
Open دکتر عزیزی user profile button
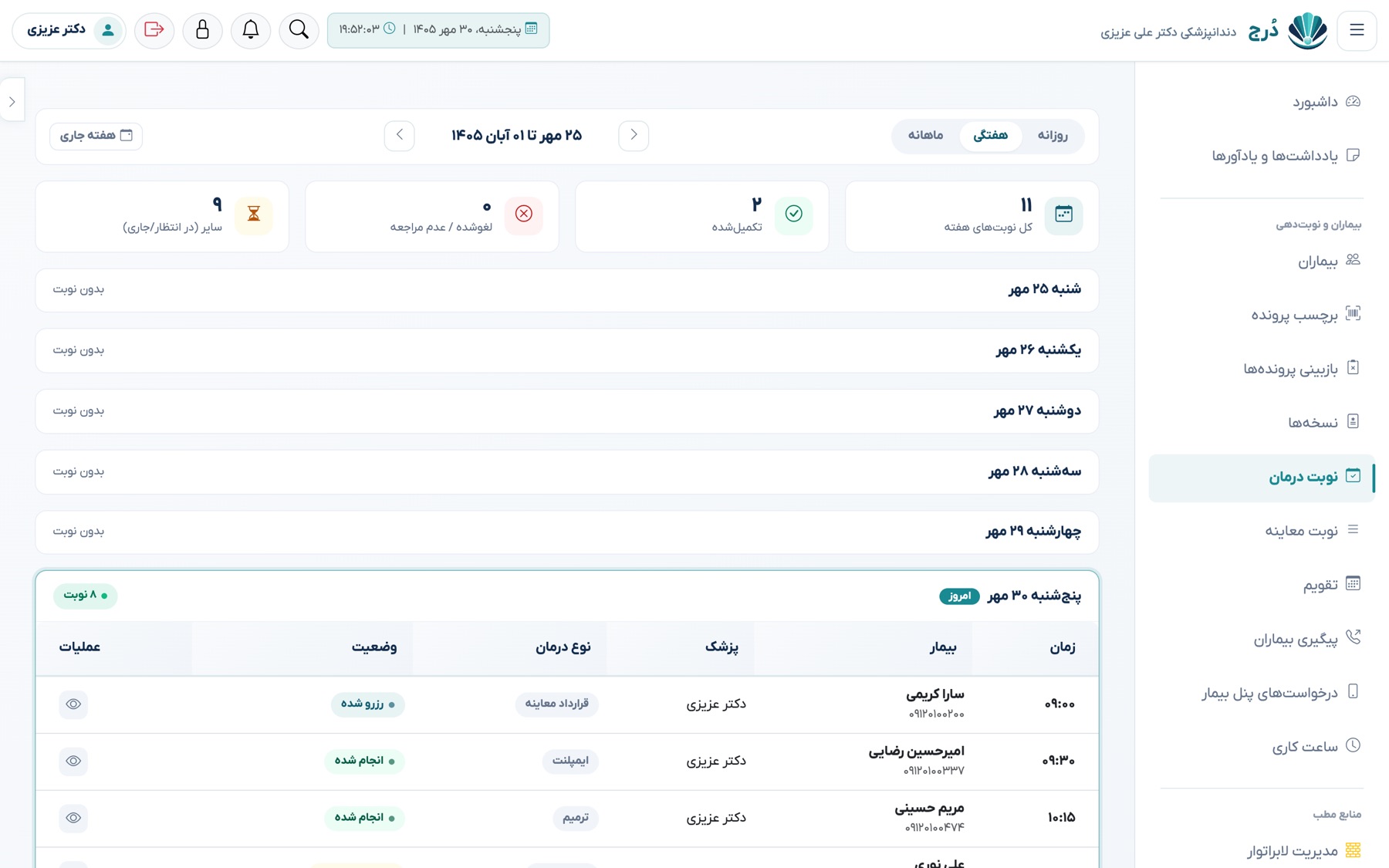click(x=69, y=30)
